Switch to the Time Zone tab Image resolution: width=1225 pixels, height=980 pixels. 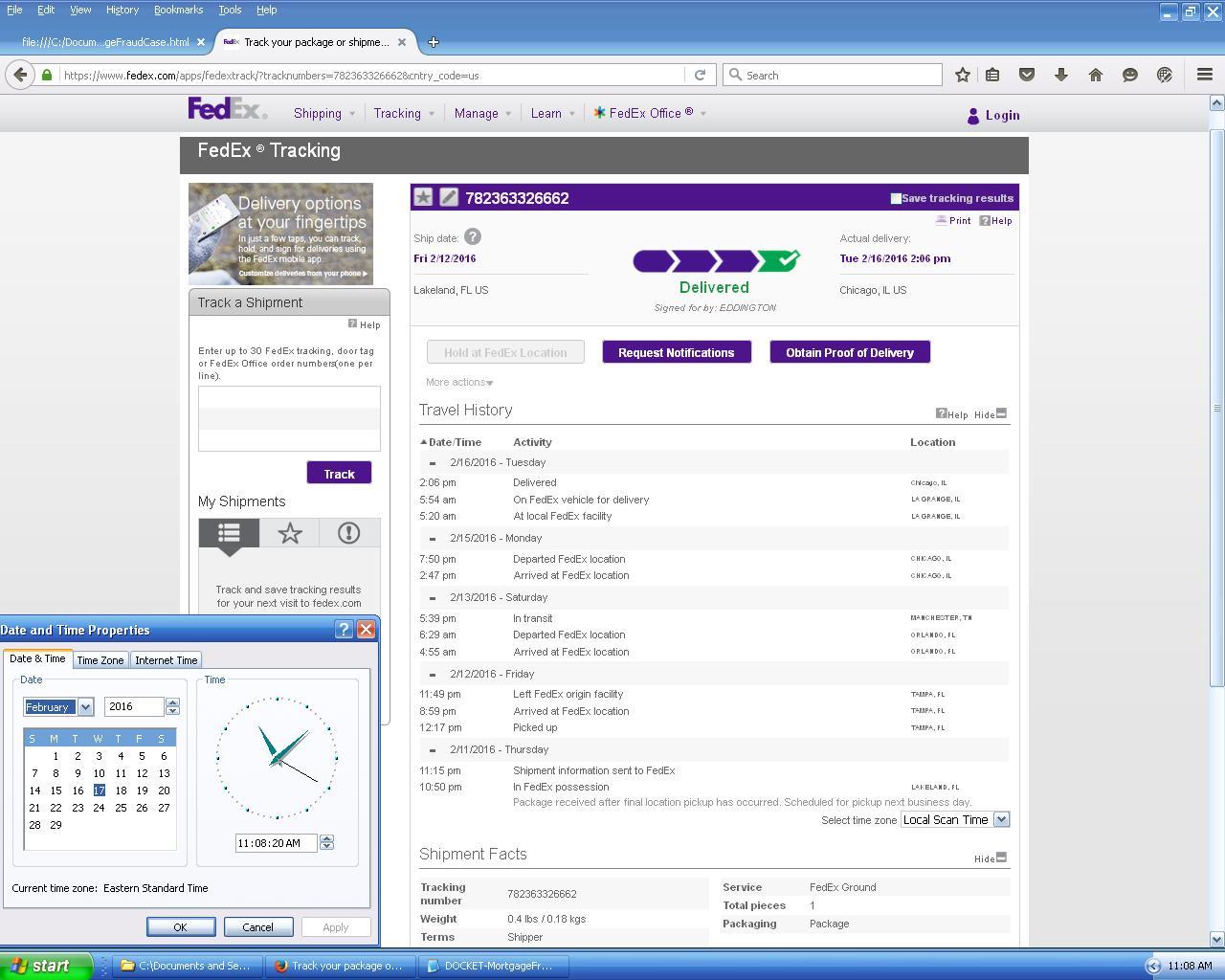coord(100,660)
